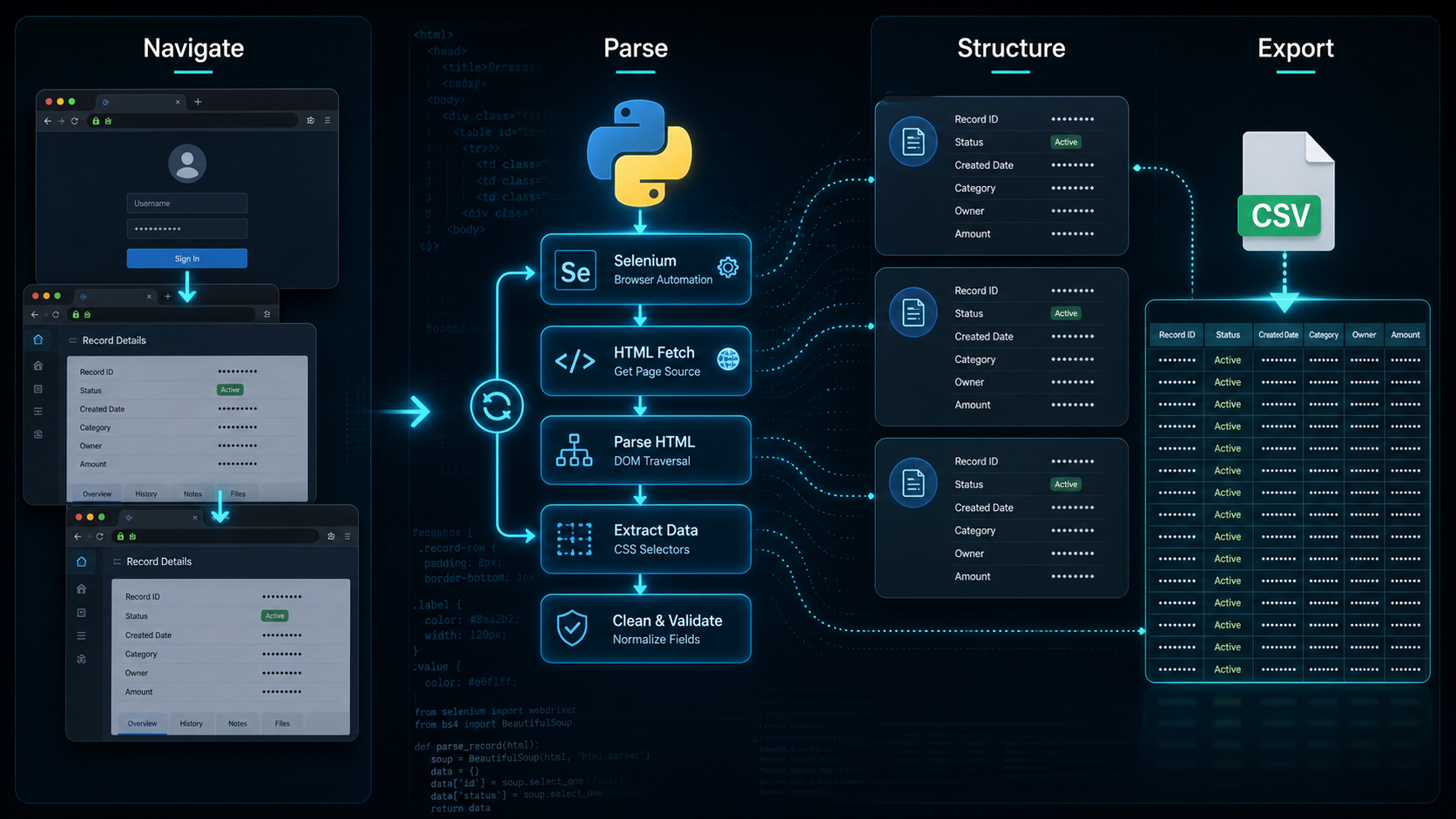1456x819 pixels.
Task: Click the shield checkmark icon on Clean & Validate
Action: pos(572,628)
